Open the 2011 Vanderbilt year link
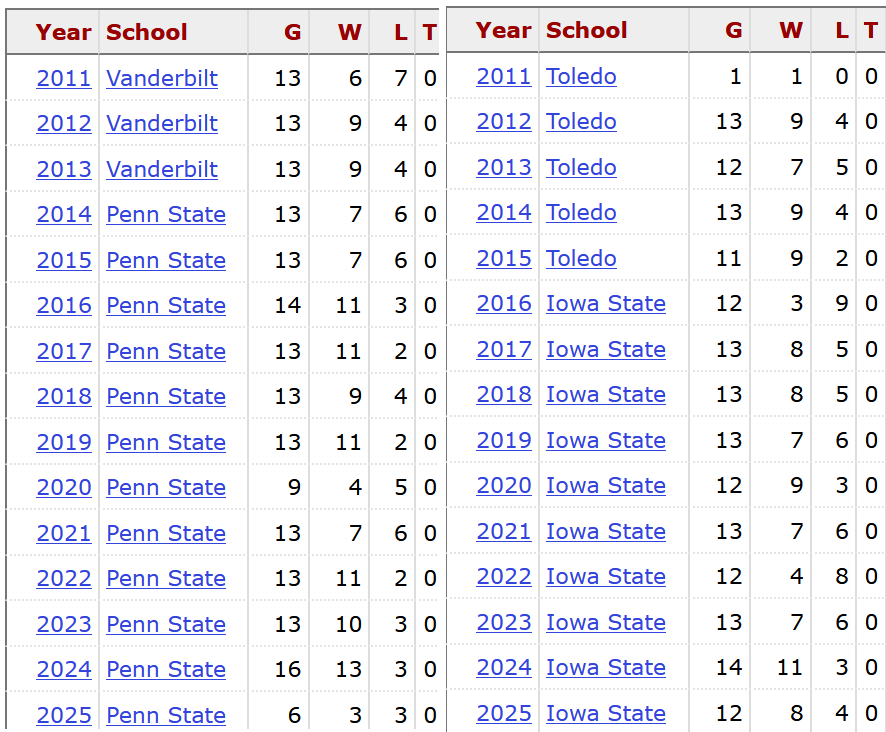Screen dimensions: 886x732 (x=64, y=78)
